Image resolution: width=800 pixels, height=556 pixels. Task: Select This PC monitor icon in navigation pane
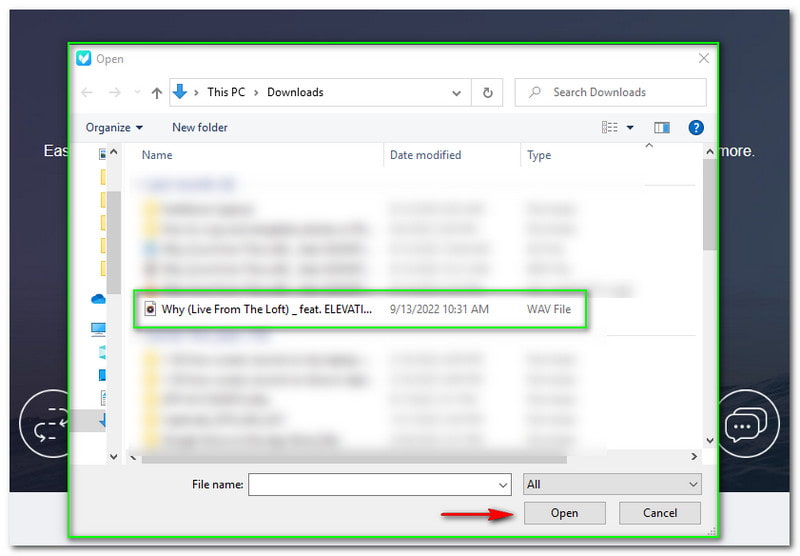[x=98, y=329]
